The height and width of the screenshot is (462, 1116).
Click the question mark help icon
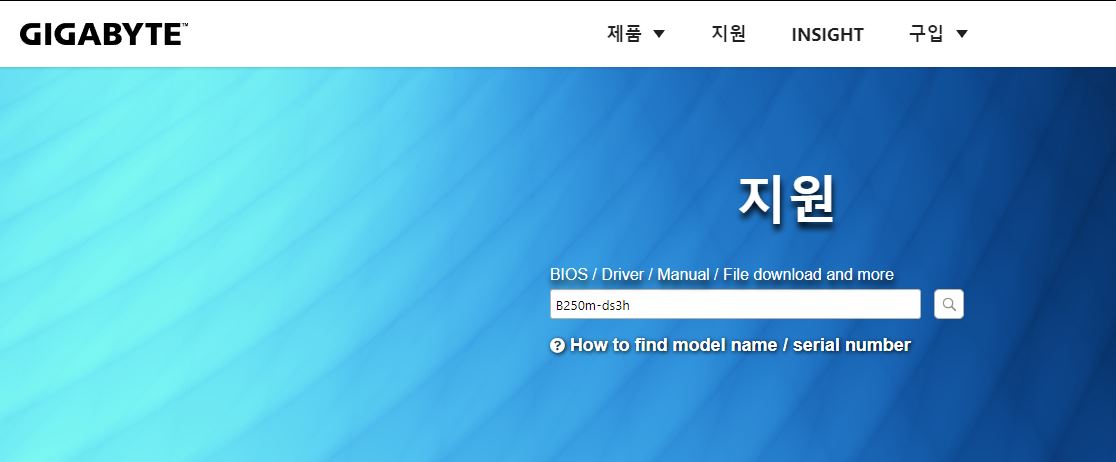557,346
